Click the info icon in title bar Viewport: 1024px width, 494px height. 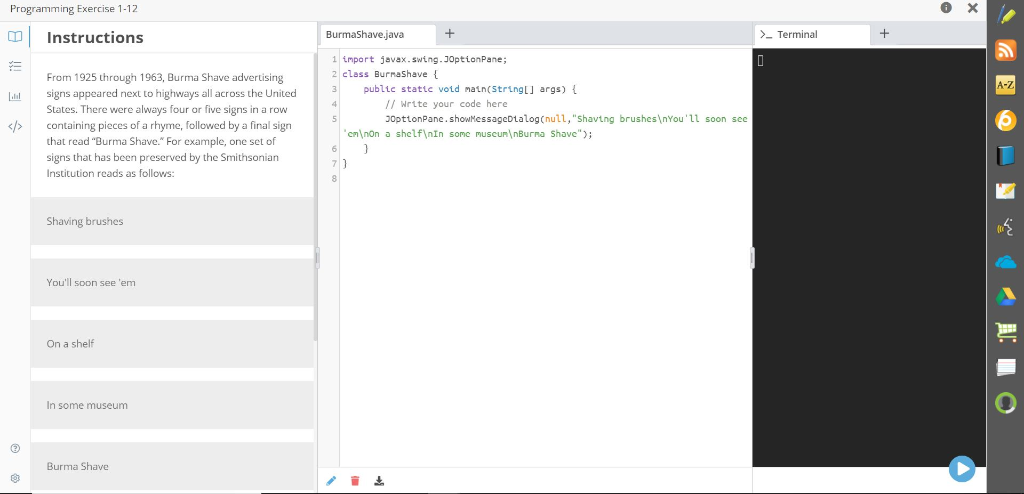click(946, 9)
